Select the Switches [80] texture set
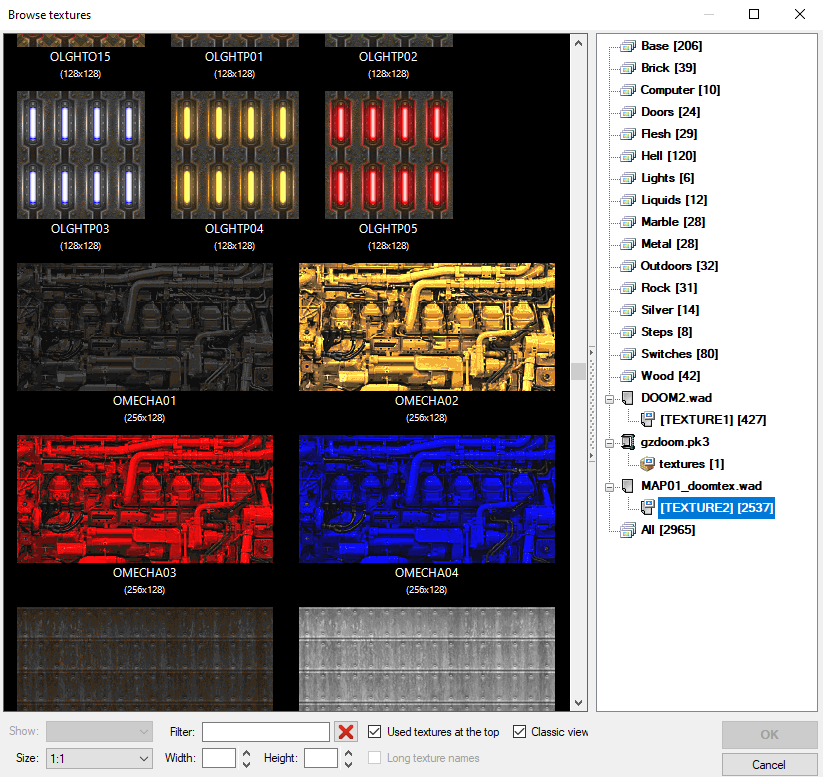 click(679, 354)
